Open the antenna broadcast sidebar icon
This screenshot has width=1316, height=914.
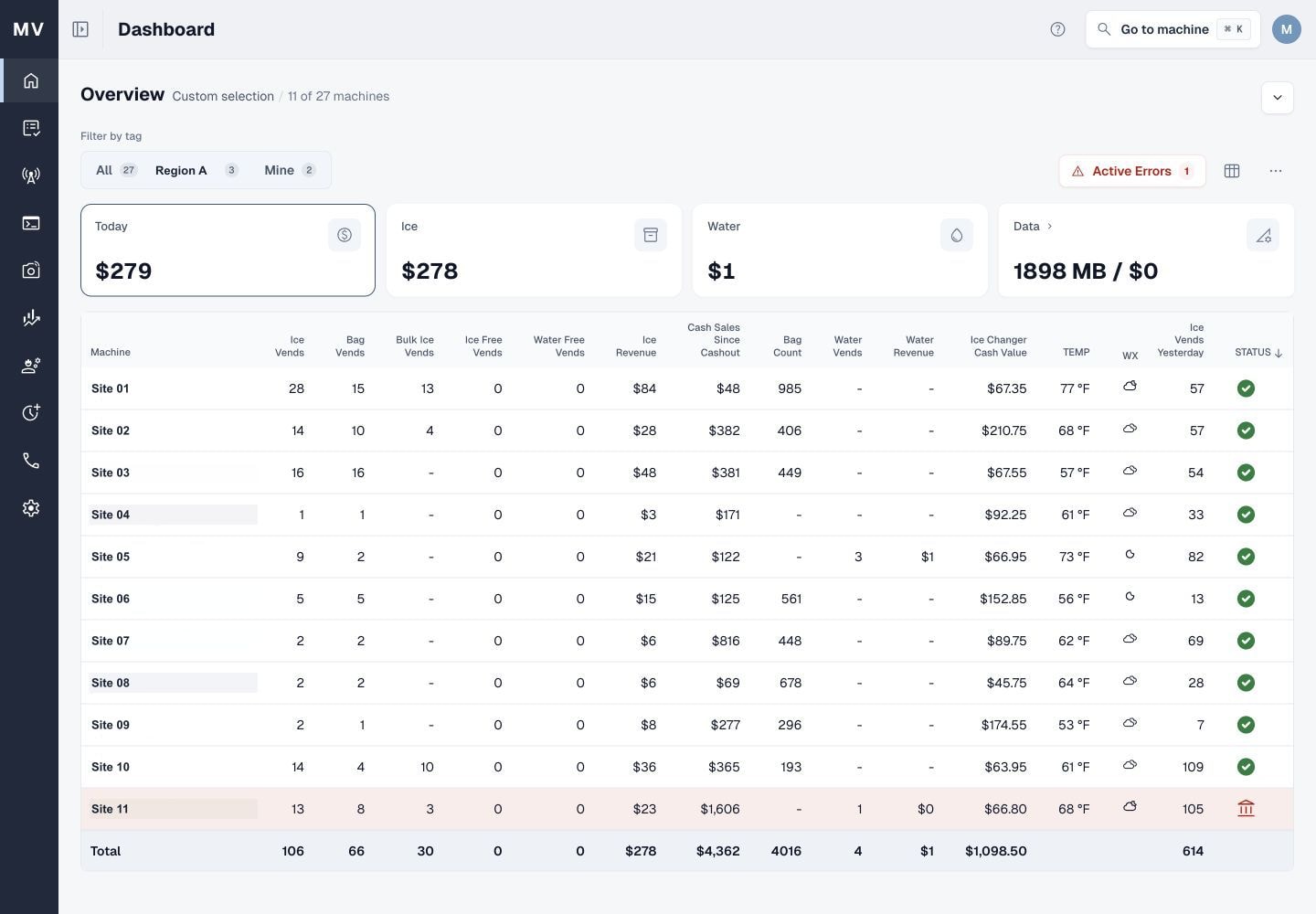(31, 175)
